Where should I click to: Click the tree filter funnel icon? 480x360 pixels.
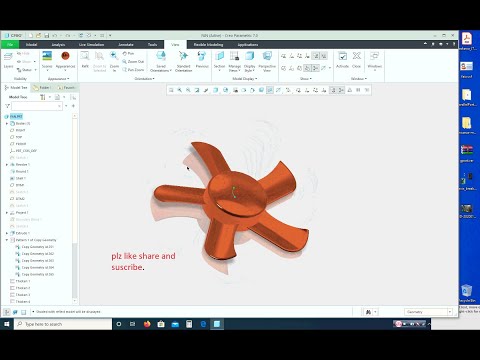[7, 106]
